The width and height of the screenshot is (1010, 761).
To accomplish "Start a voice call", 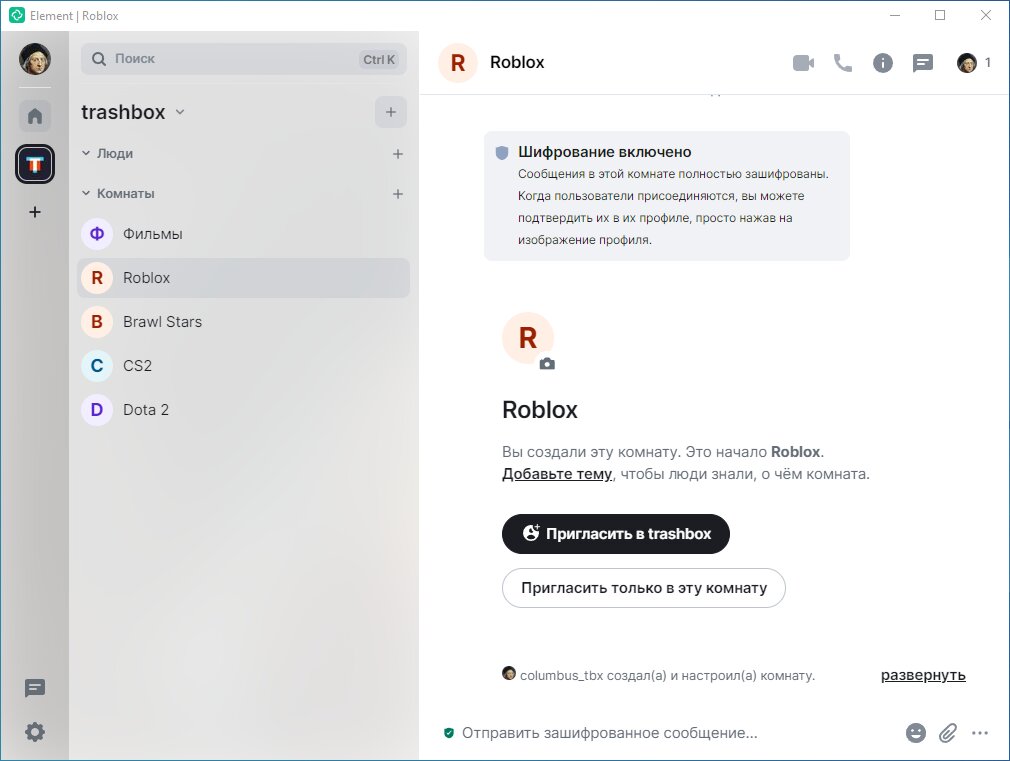I will (x=843, y=63).
